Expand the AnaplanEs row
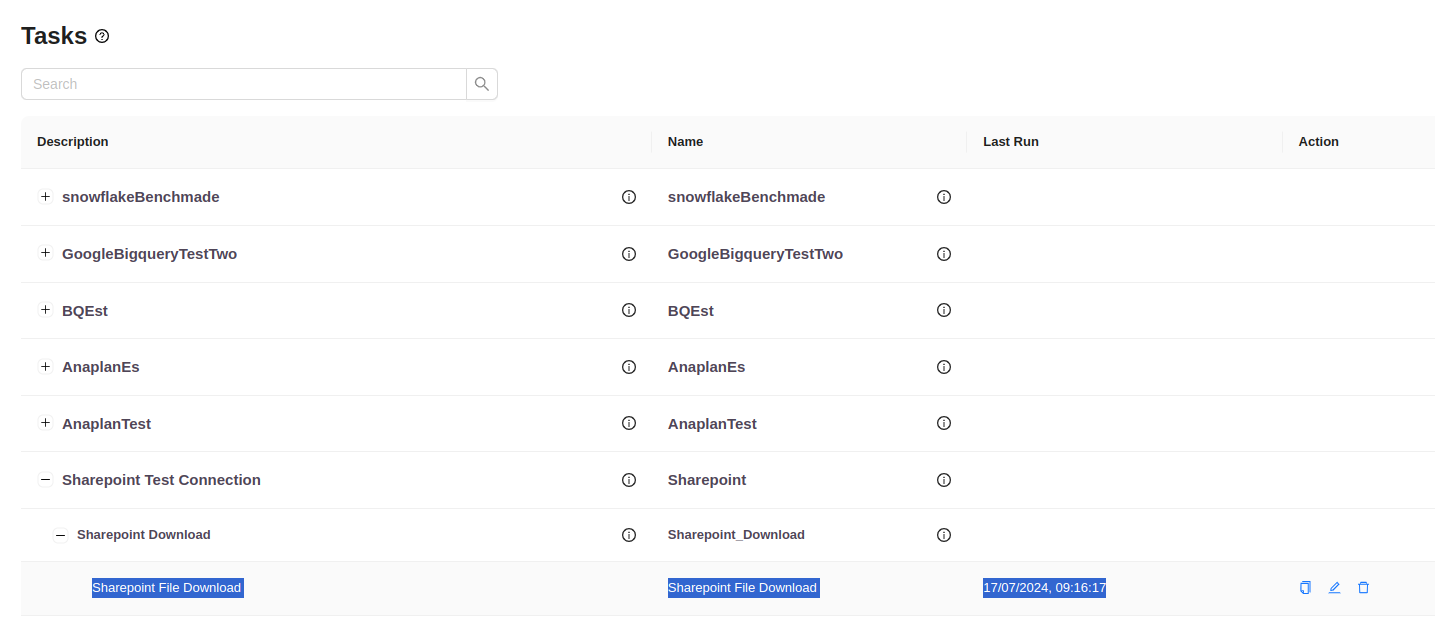This screenshot has width=1435, height=628. pos(45,367)
